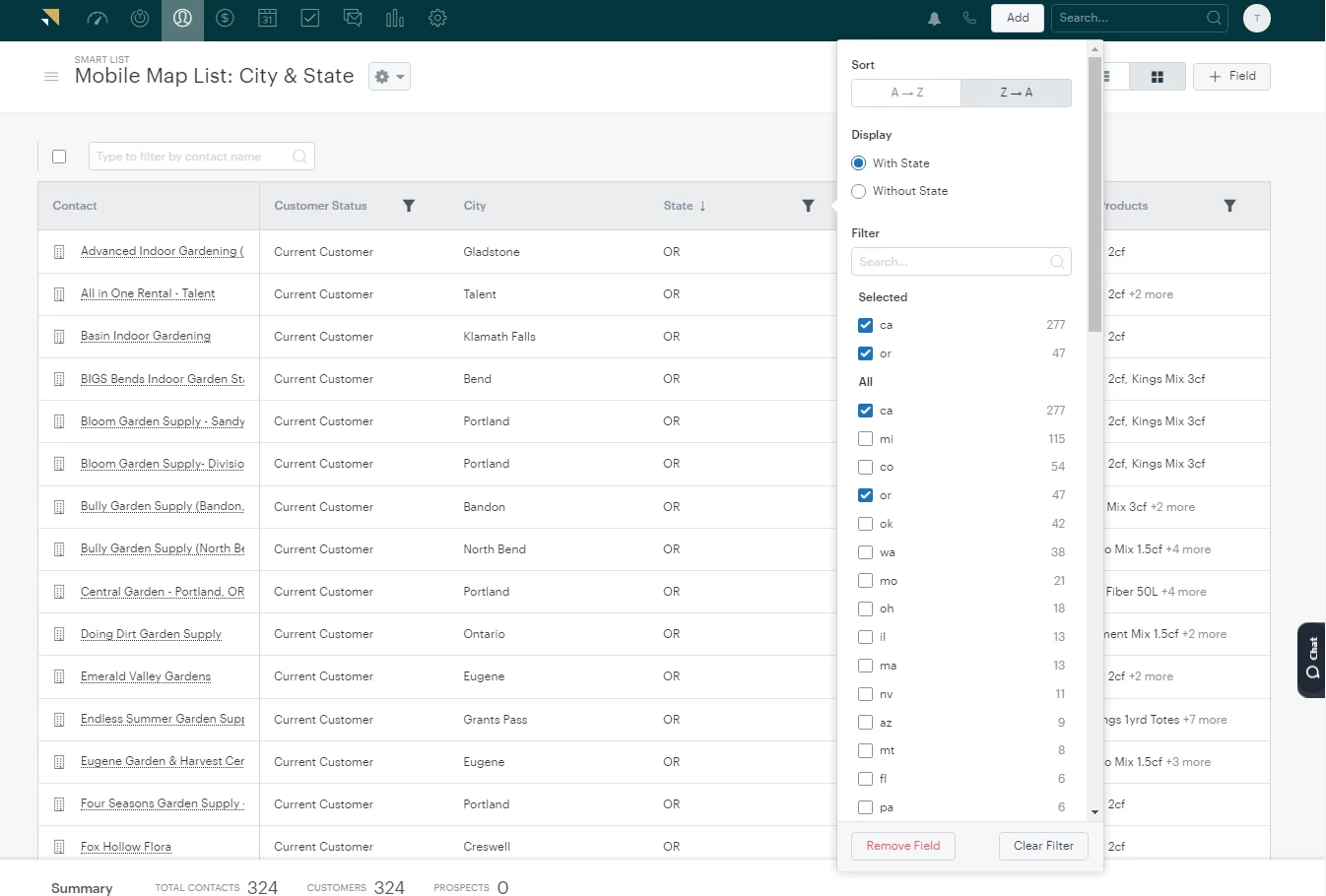This screenshot has height=896, width=1326.
Task: Open the products column filter funnel
Action: [x=1229, y=206]
